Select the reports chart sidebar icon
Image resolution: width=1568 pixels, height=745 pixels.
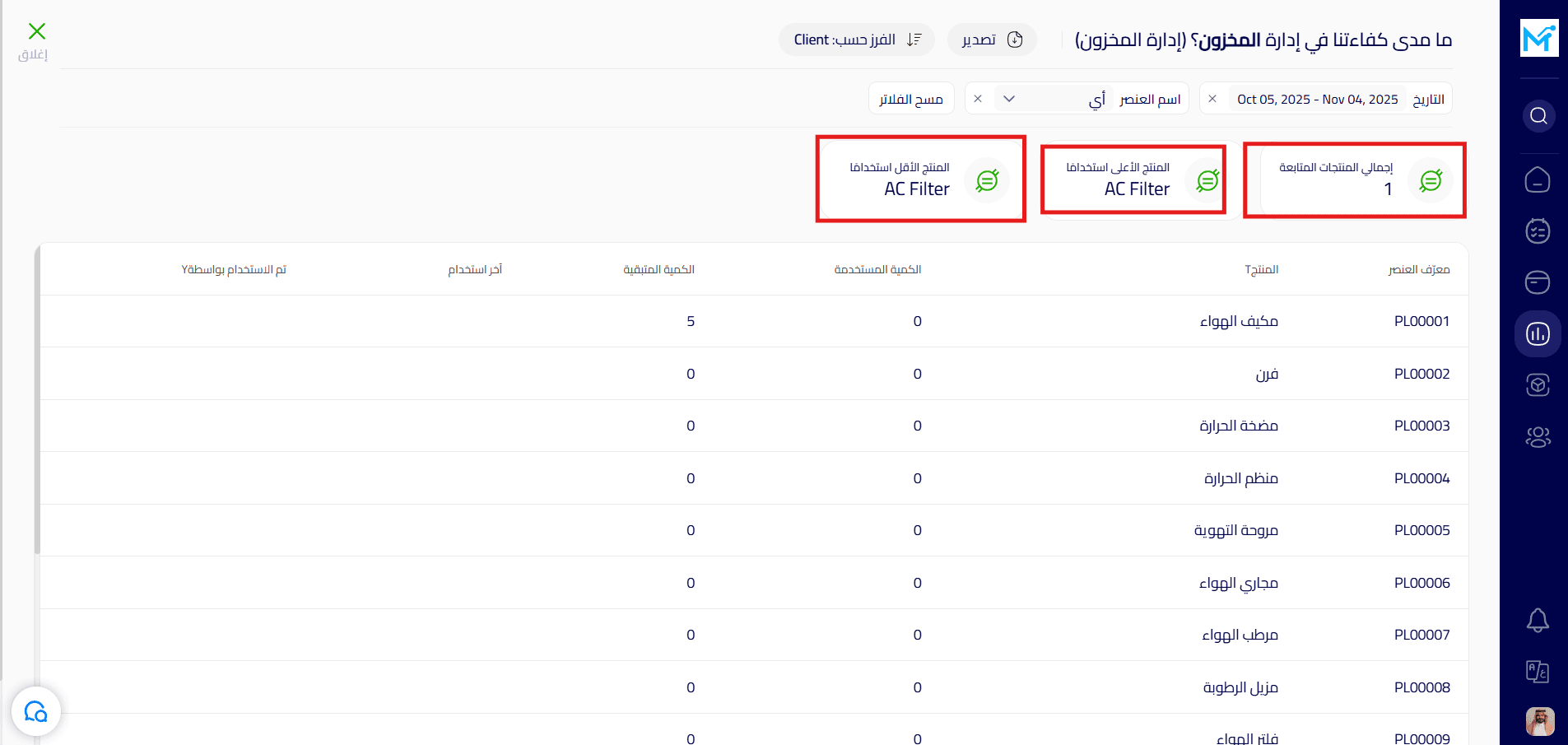tap(1538, 333)
